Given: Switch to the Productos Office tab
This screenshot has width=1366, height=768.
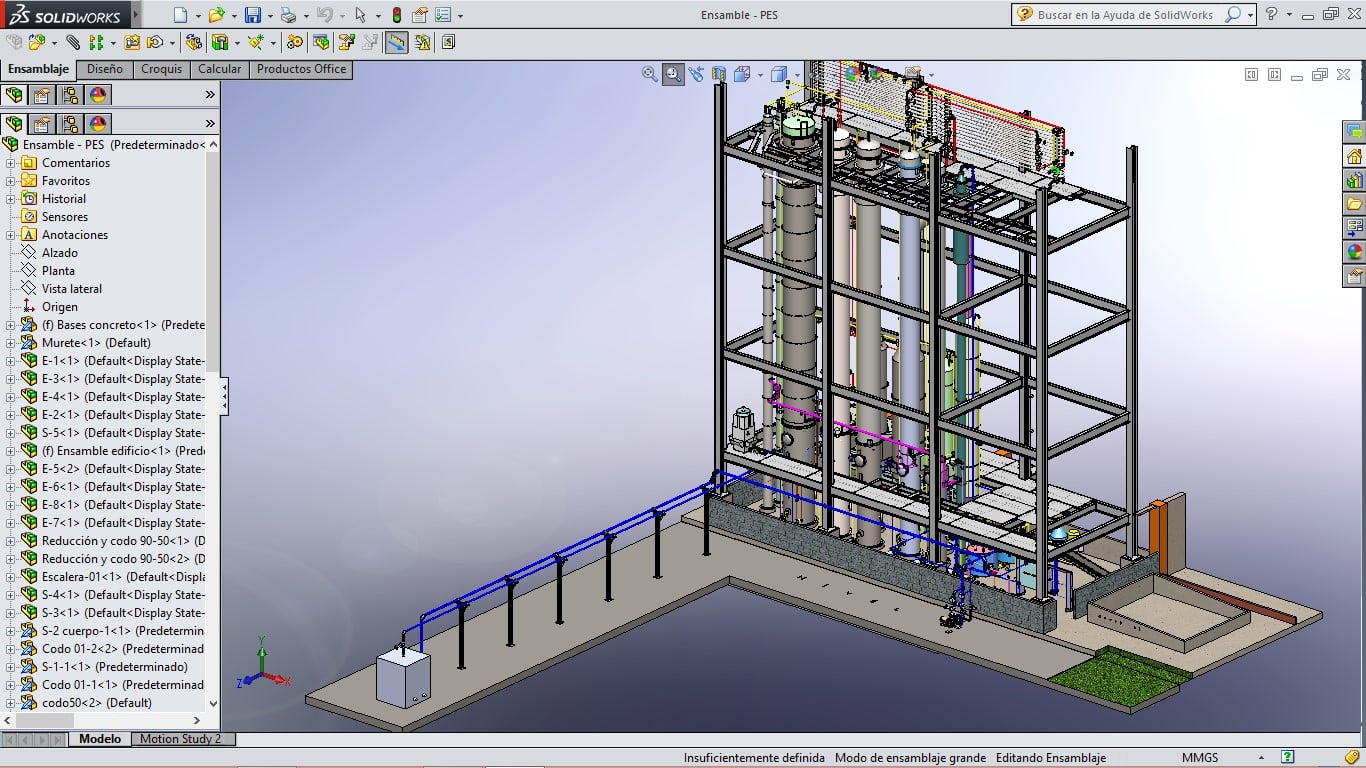Looking at the screenshot, I should 301,69.
